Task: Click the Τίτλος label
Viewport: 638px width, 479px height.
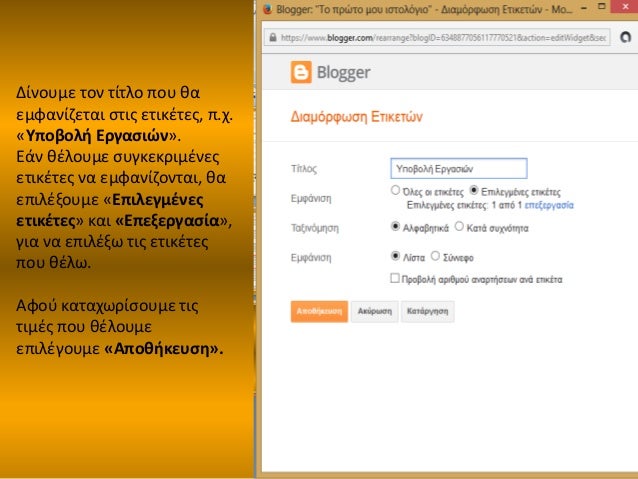Action: 304,168
